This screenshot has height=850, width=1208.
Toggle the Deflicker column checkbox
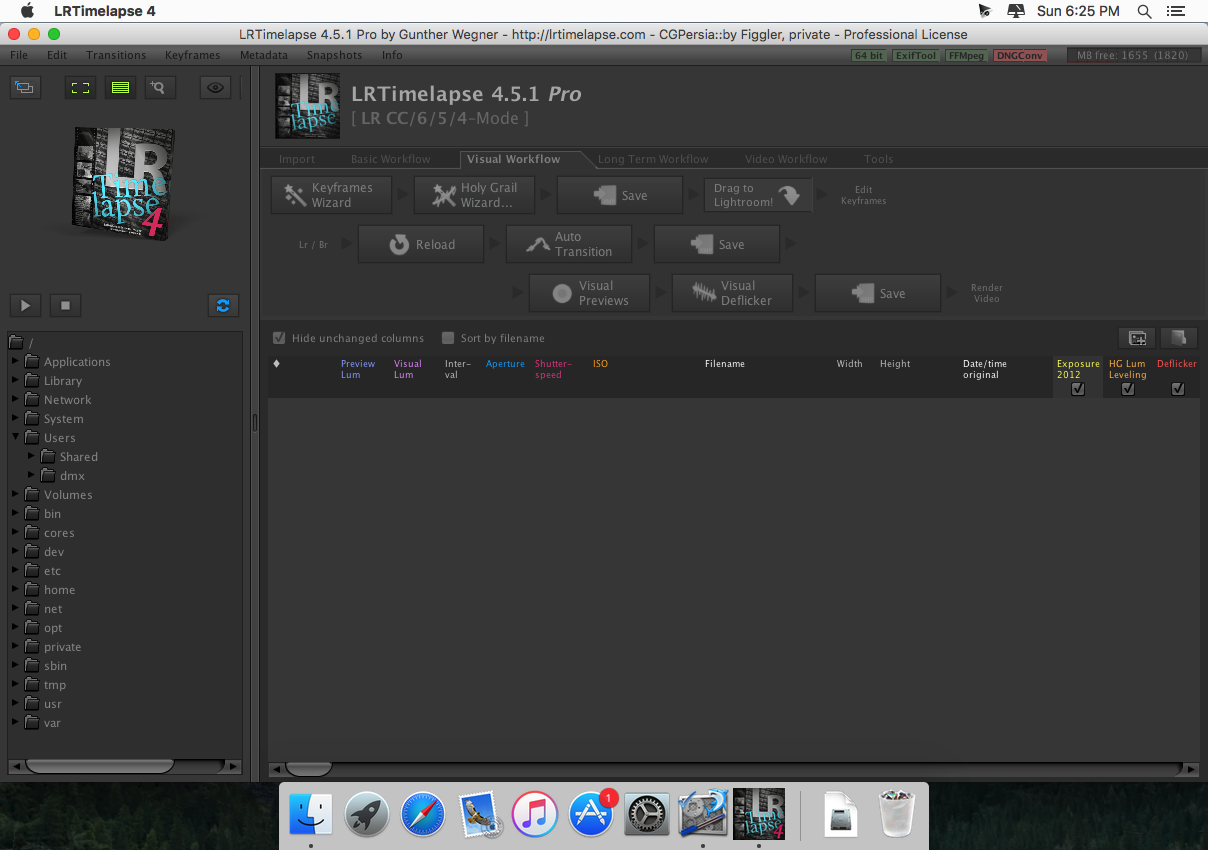pyautogui.click(x=1178, y=389)
